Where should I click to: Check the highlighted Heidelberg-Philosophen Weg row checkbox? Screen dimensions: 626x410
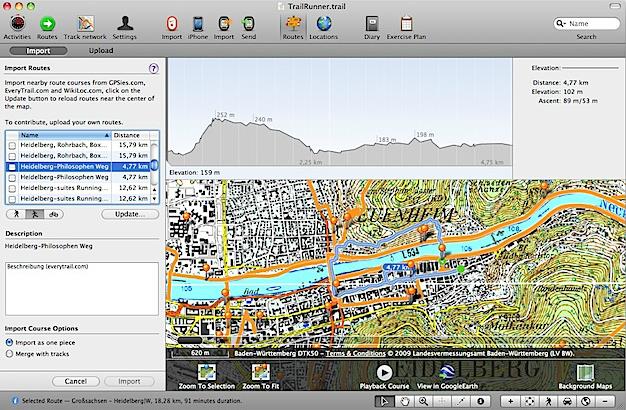click(12, 167)
